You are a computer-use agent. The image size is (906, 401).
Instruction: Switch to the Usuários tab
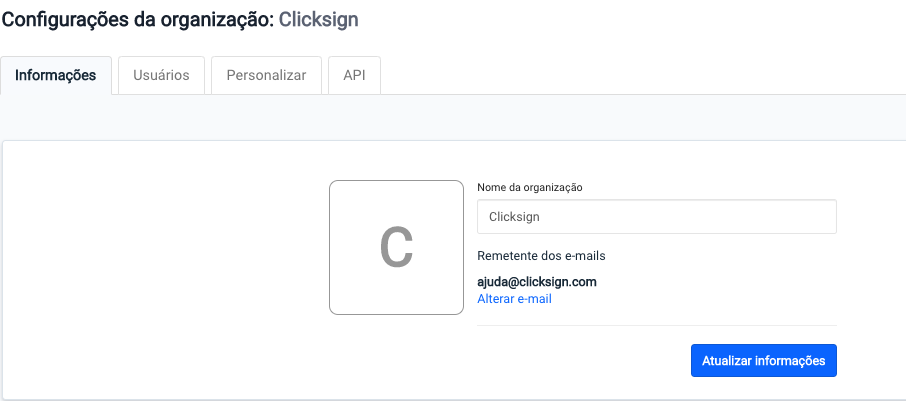pos(161,76)
